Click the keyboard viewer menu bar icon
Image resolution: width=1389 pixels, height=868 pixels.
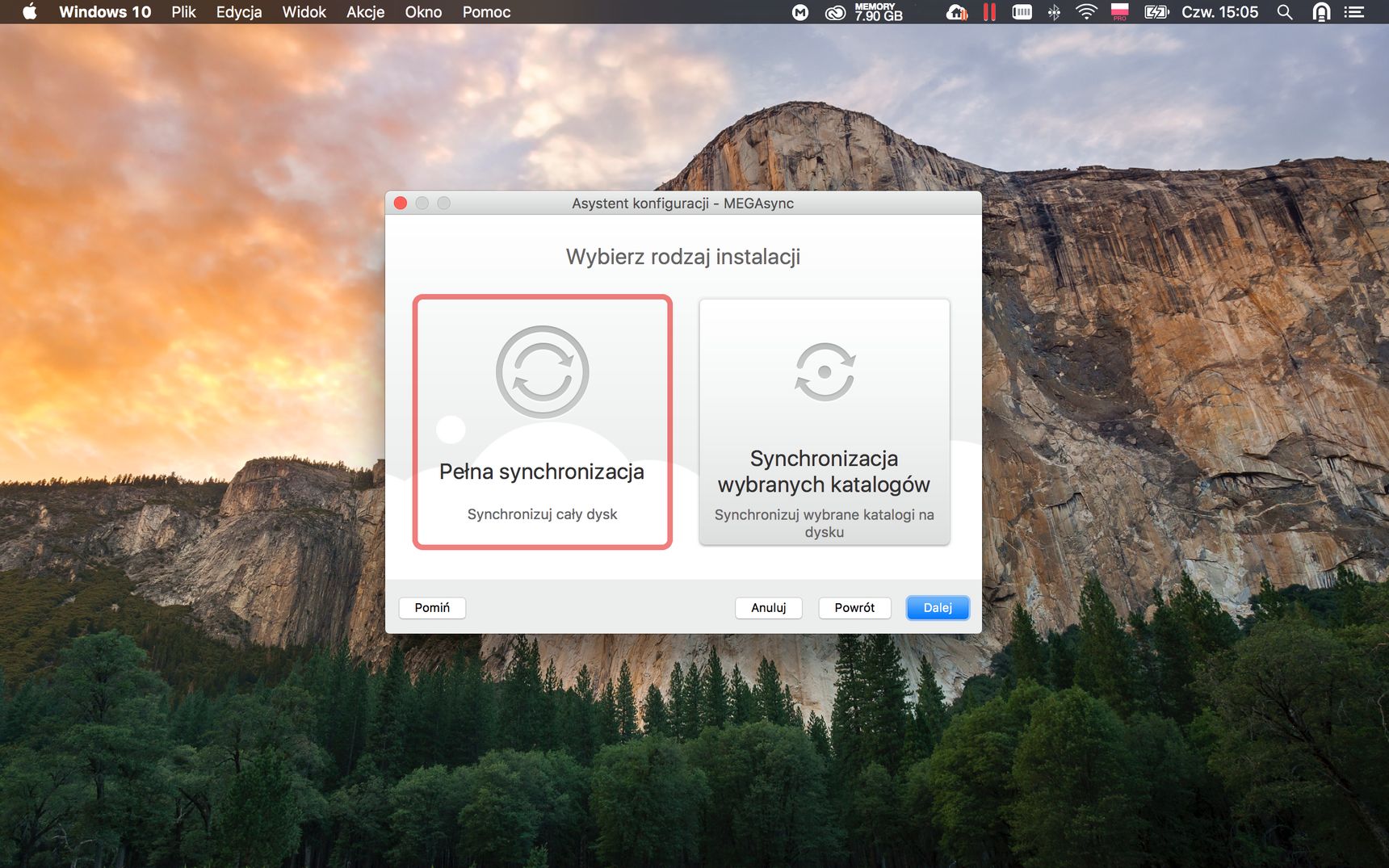1022,12
